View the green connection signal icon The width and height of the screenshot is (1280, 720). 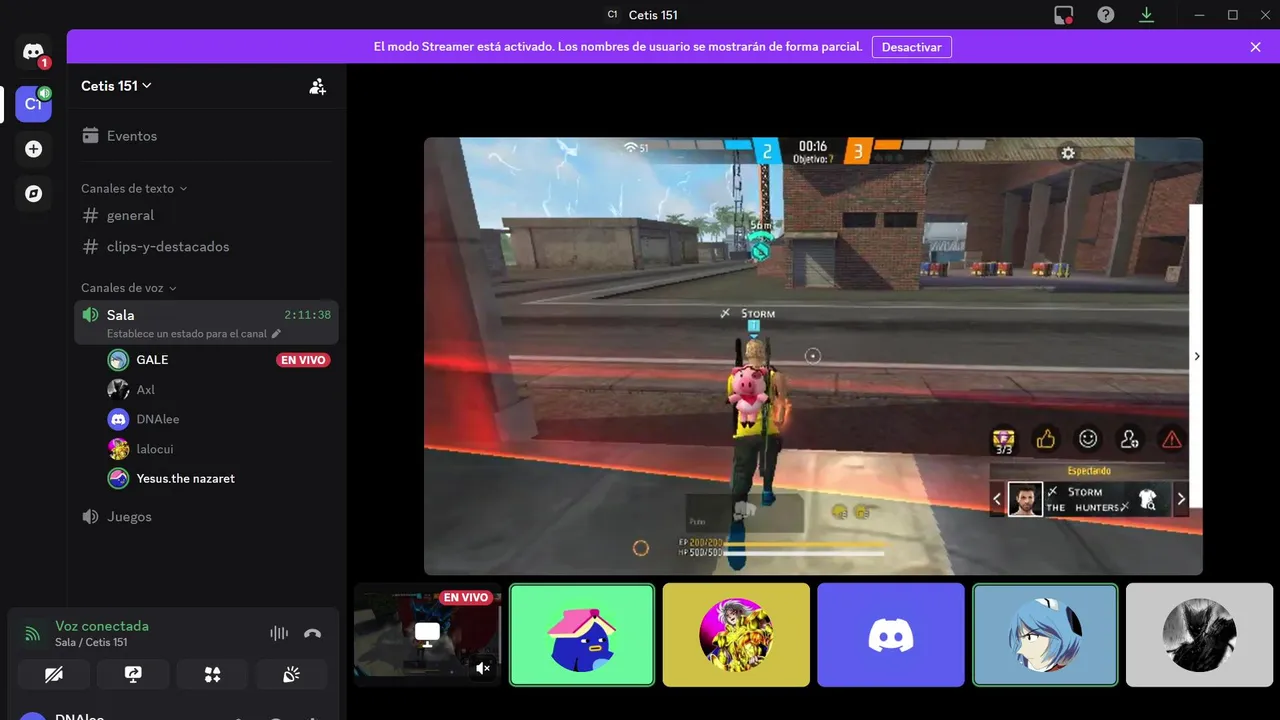33,633
